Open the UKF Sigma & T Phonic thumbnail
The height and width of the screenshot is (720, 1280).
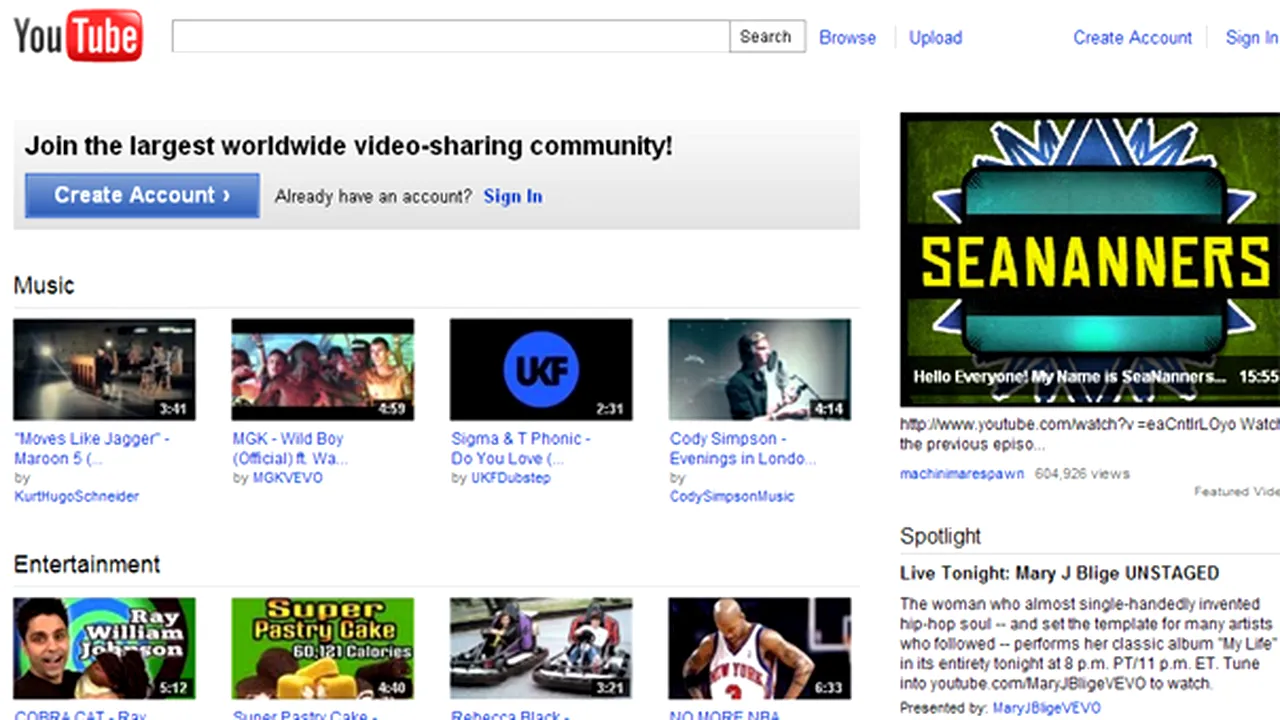click(x=541, y=369)
